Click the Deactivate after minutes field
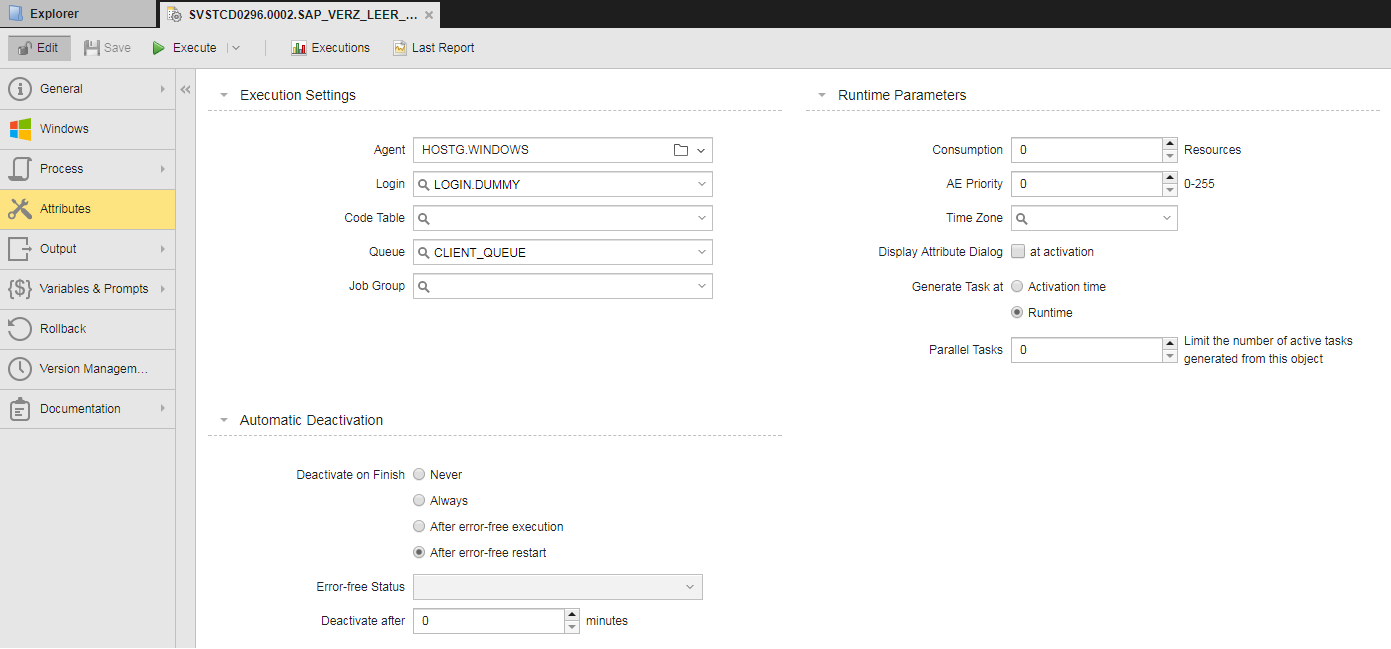1391x649 pixels. 489,621
